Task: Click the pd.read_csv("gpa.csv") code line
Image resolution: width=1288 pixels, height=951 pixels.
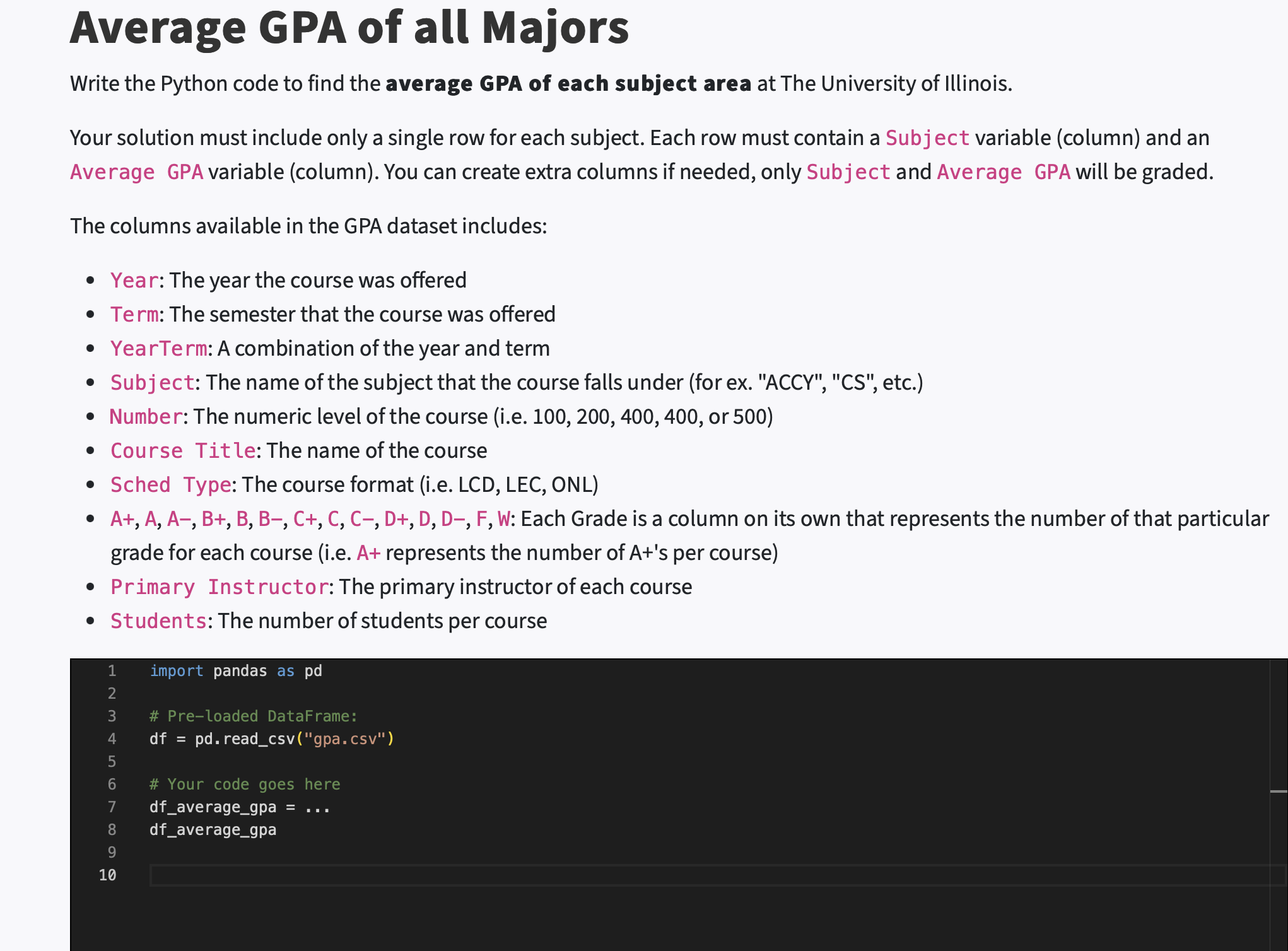Action: pyautogui.click(x=272, y=739)
